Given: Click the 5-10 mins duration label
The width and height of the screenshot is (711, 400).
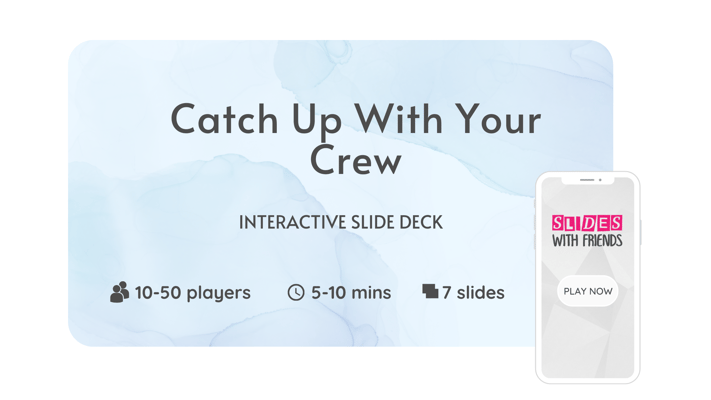Looking at the screenshot, I should pos(351,293).
